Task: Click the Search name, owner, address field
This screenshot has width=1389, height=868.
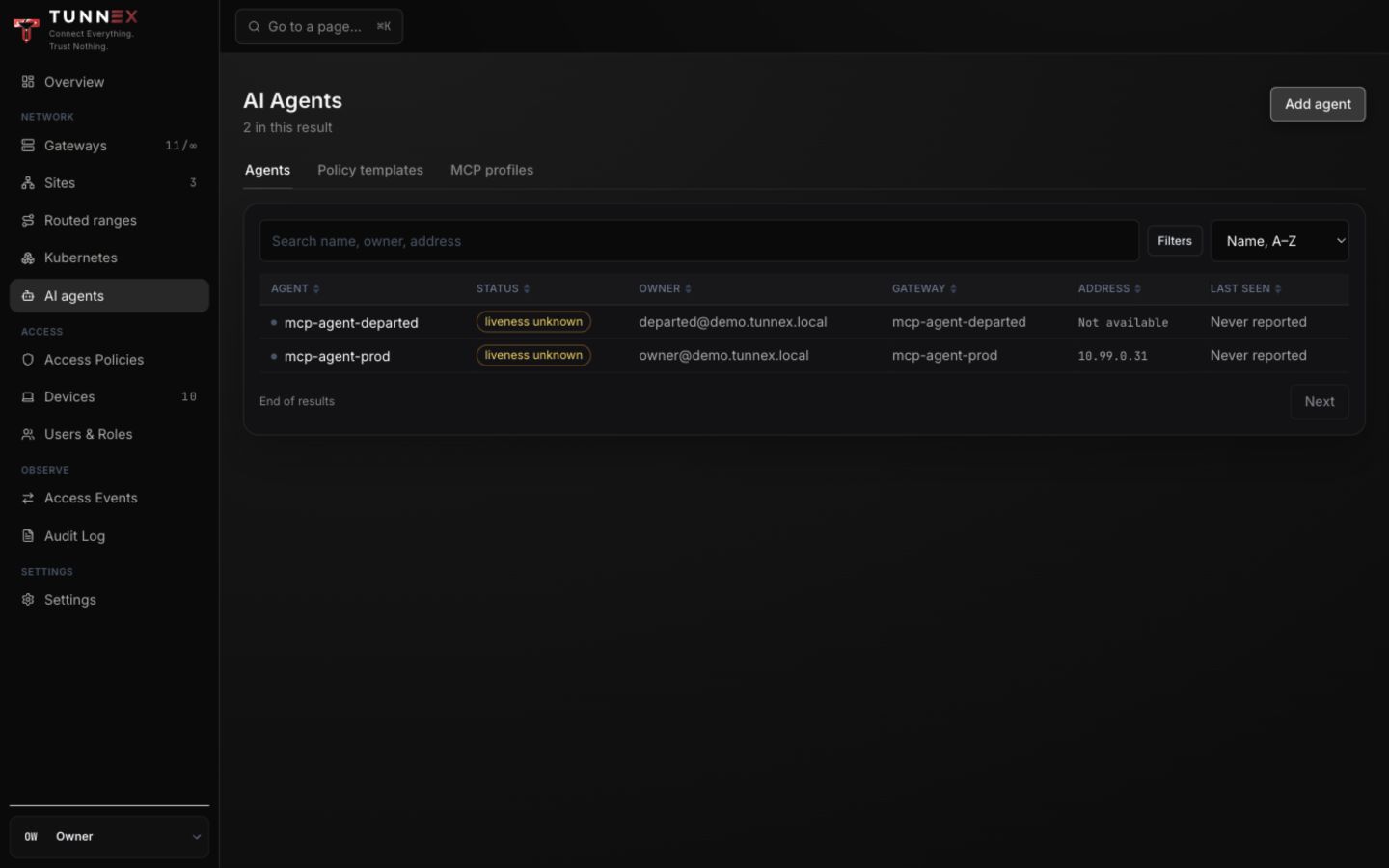Action: point(699,241)
